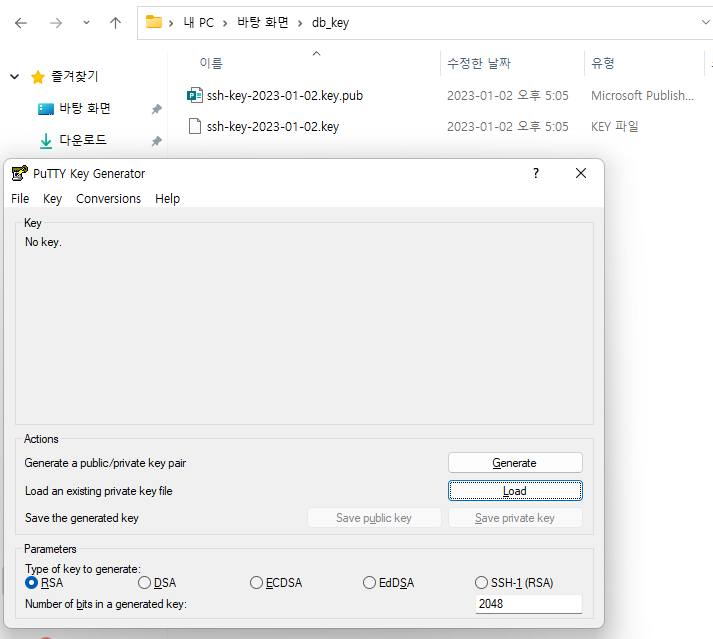Screen dimensions: 713x639
Task: Click date cell of key.pub file
Action: (507, 96)
